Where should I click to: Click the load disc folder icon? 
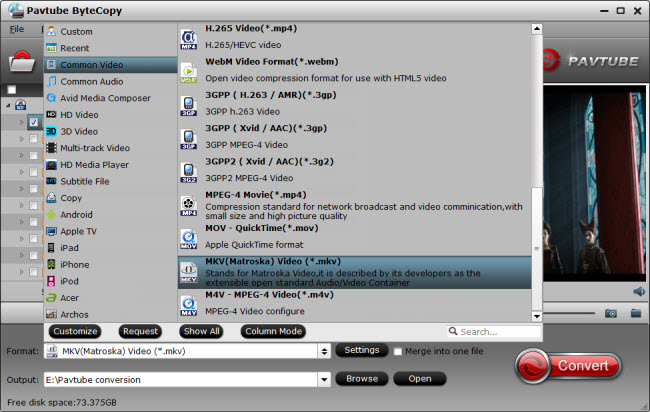coord(22,62)
